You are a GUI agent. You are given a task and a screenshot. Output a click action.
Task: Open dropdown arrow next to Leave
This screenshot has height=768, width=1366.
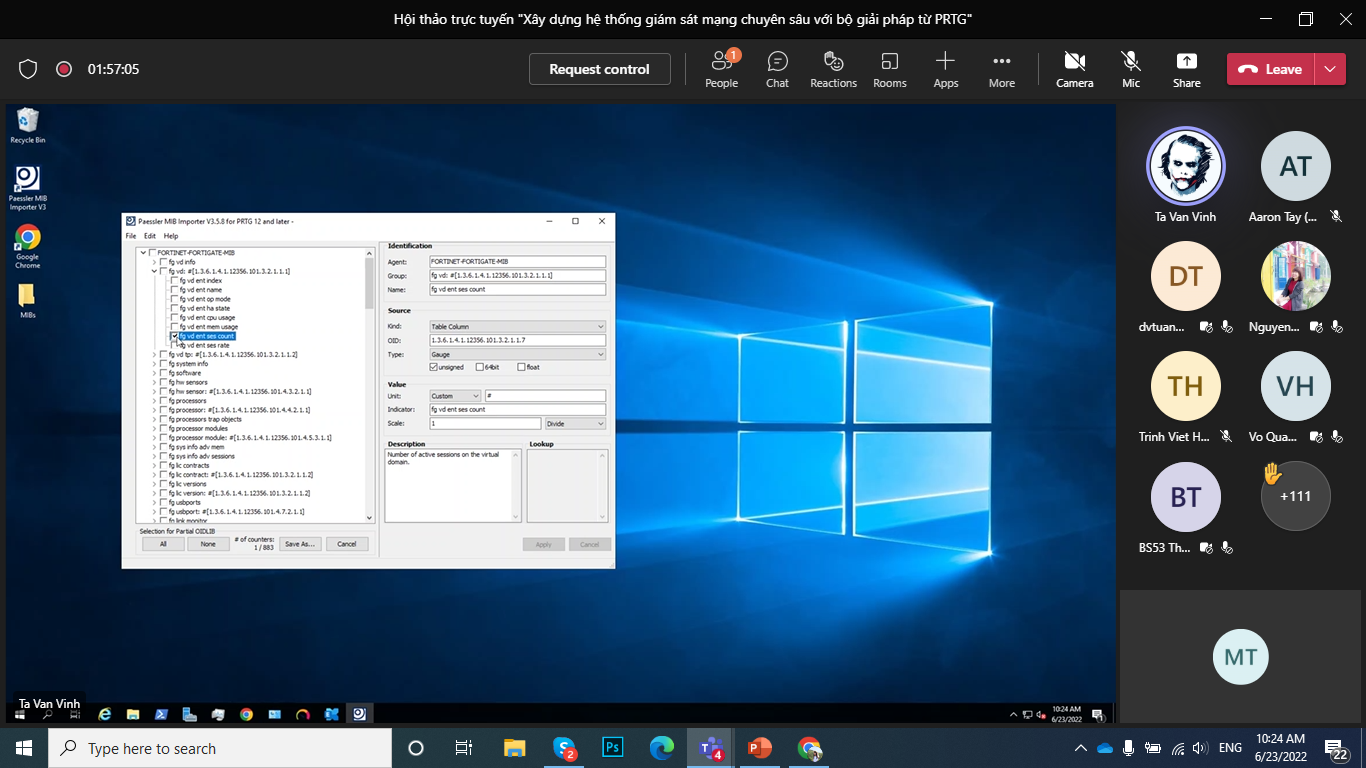[x=1329, y=69]
